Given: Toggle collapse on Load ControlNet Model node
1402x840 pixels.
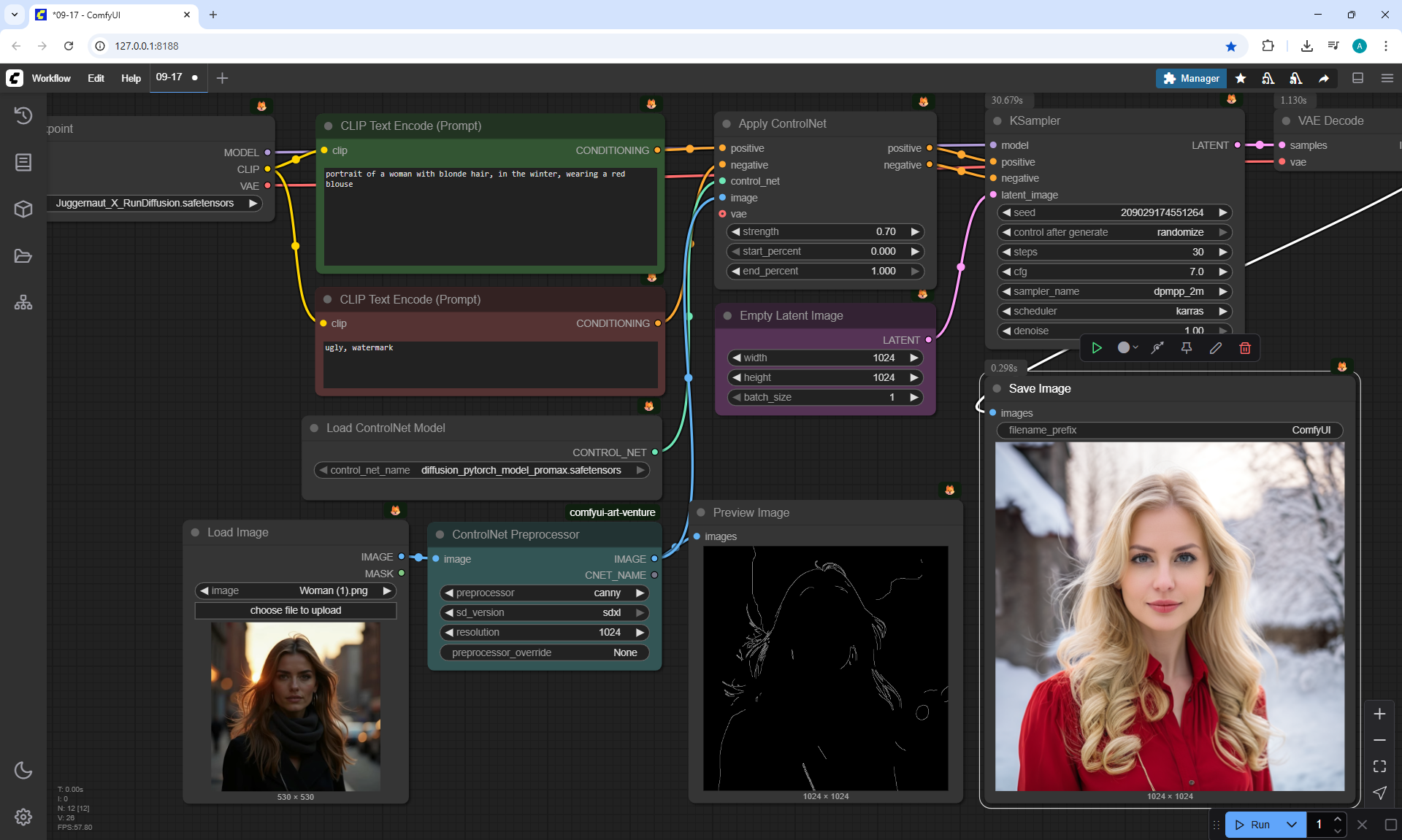Looking at the screenshot, I should click(x=314, y=428).
